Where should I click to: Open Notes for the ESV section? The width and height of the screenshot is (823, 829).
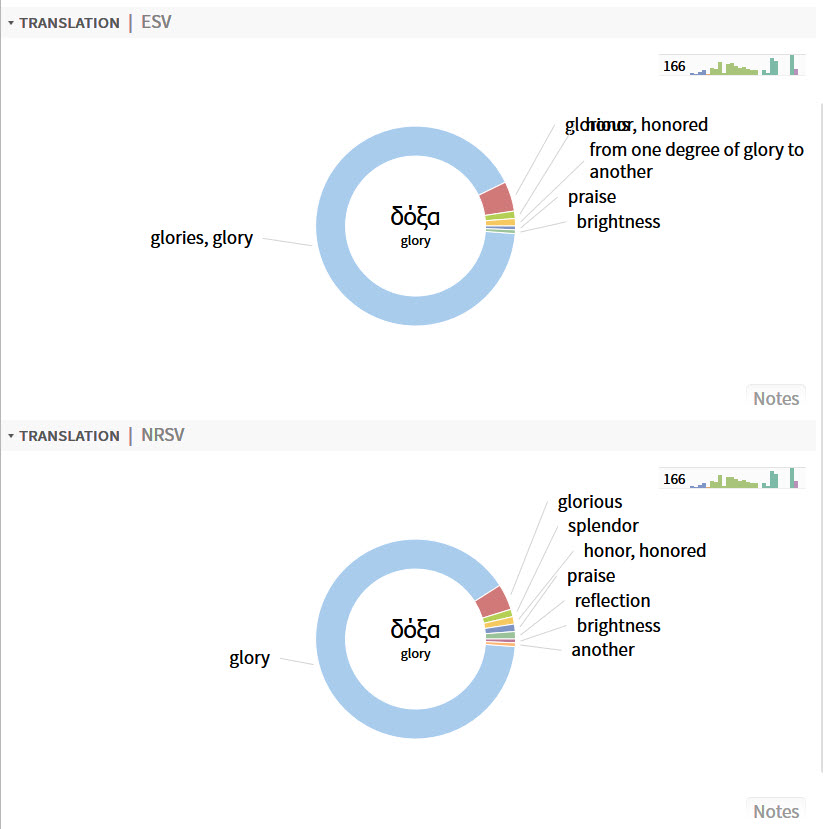click(775, 398)
